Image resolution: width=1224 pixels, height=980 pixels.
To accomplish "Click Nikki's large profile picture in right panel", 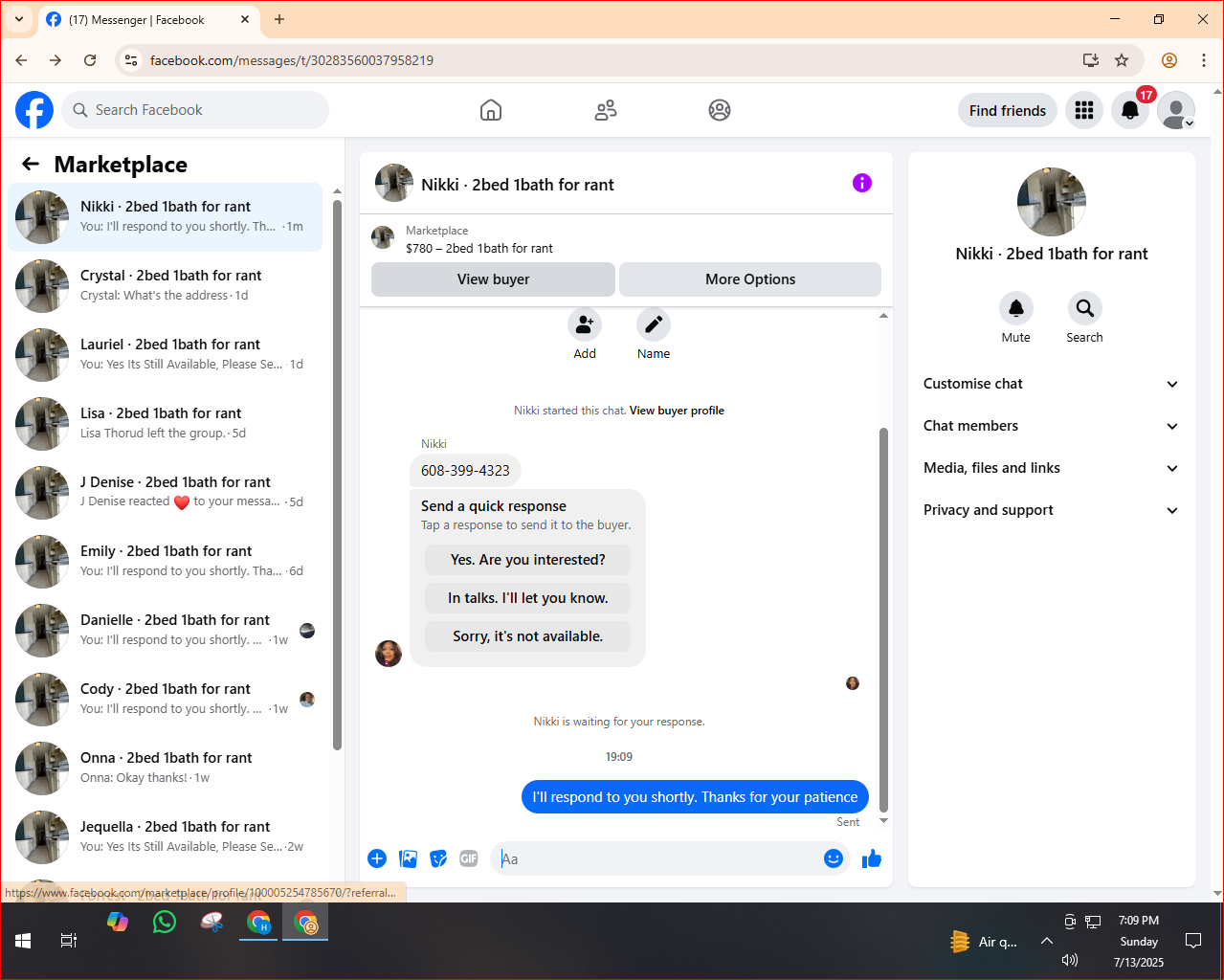I will click(x=1052, y=202).
